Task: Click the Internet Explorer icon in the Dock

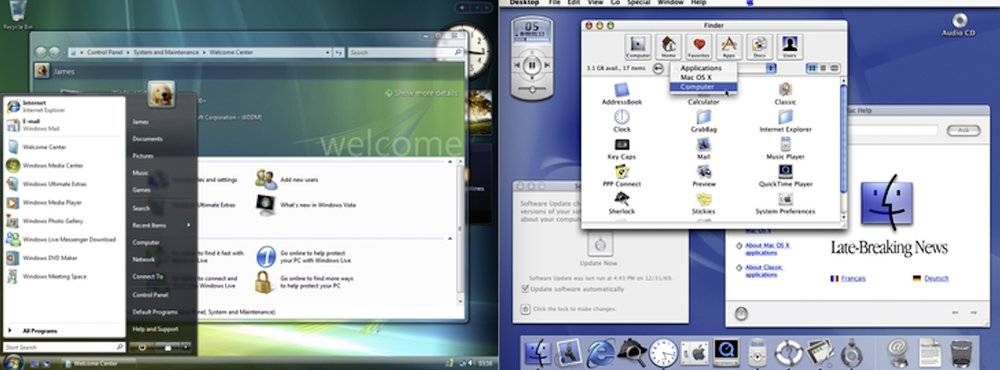Action: pyautogui.click(x=600, y=353)
